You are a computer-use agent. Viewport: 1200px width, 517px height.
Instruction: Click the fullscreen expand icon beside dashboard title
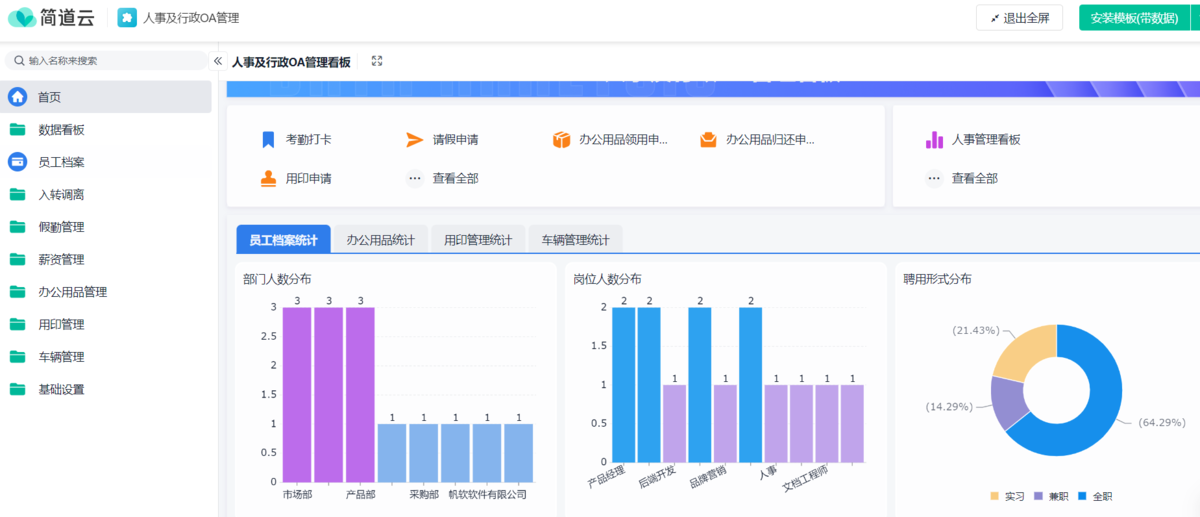tap(377, 61)
